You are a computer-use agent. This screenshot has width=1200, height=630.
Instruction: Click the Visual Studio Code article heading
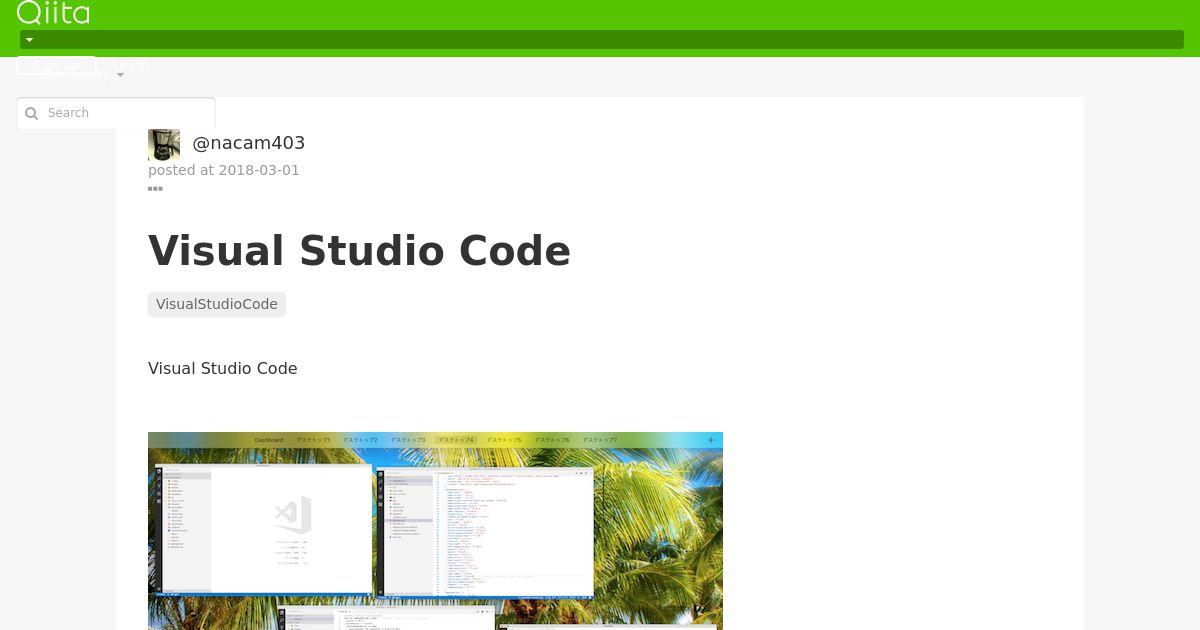[x=359, y=251]
